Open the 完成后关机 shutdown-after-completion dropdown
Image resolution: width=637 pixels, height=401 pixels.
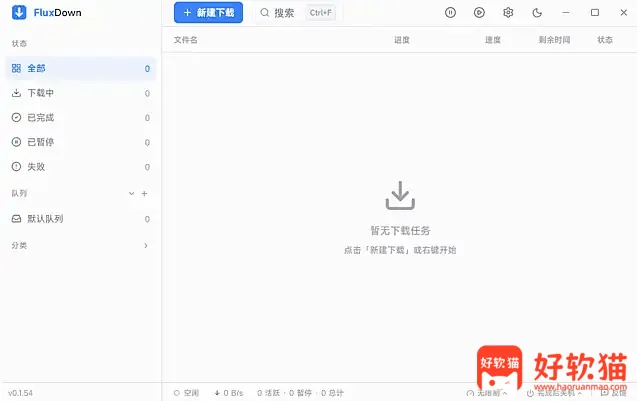click(555, 393)
